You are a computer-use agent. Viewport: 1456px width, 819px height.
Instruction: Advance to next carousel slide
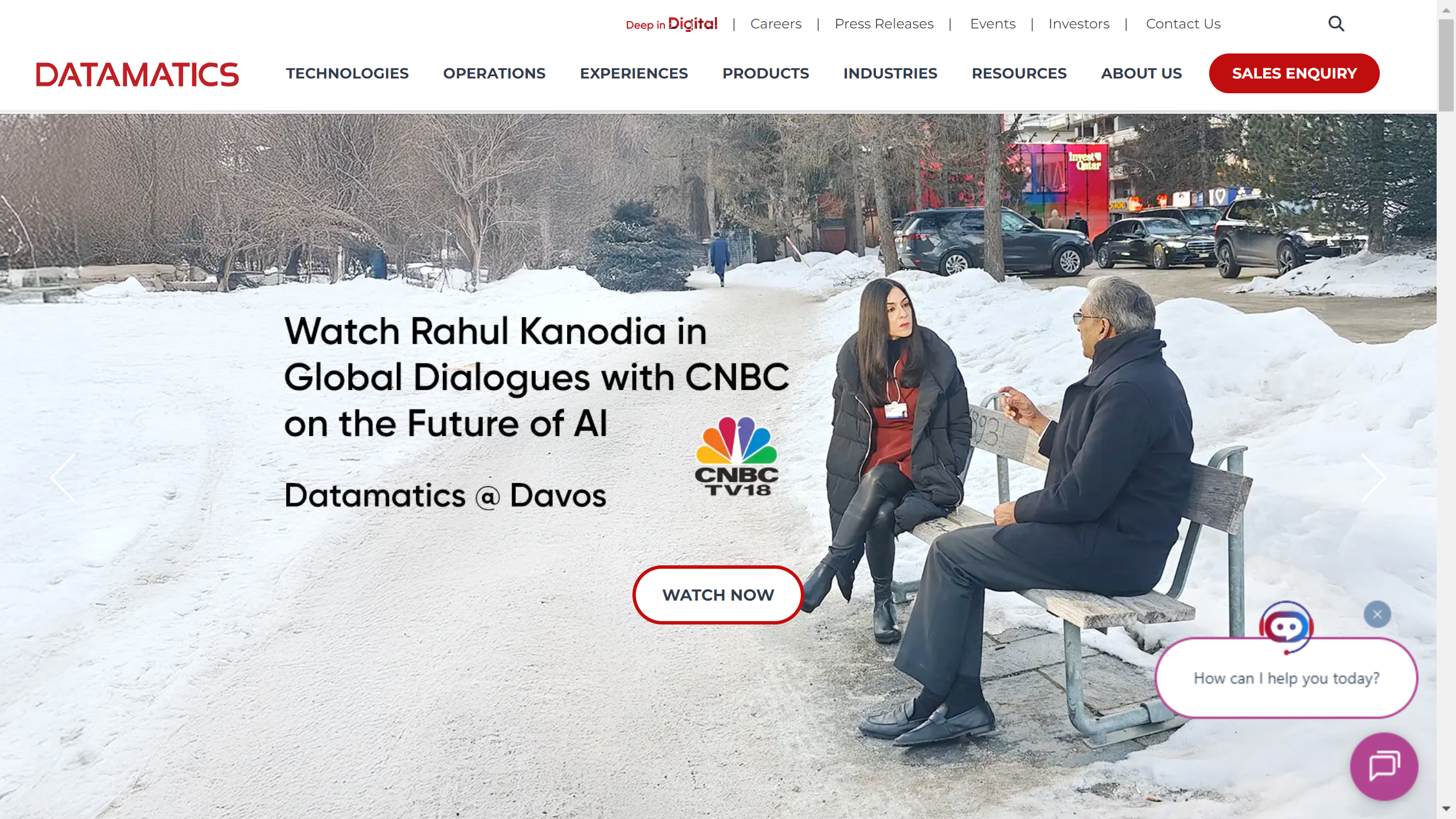click(1373, 478)
